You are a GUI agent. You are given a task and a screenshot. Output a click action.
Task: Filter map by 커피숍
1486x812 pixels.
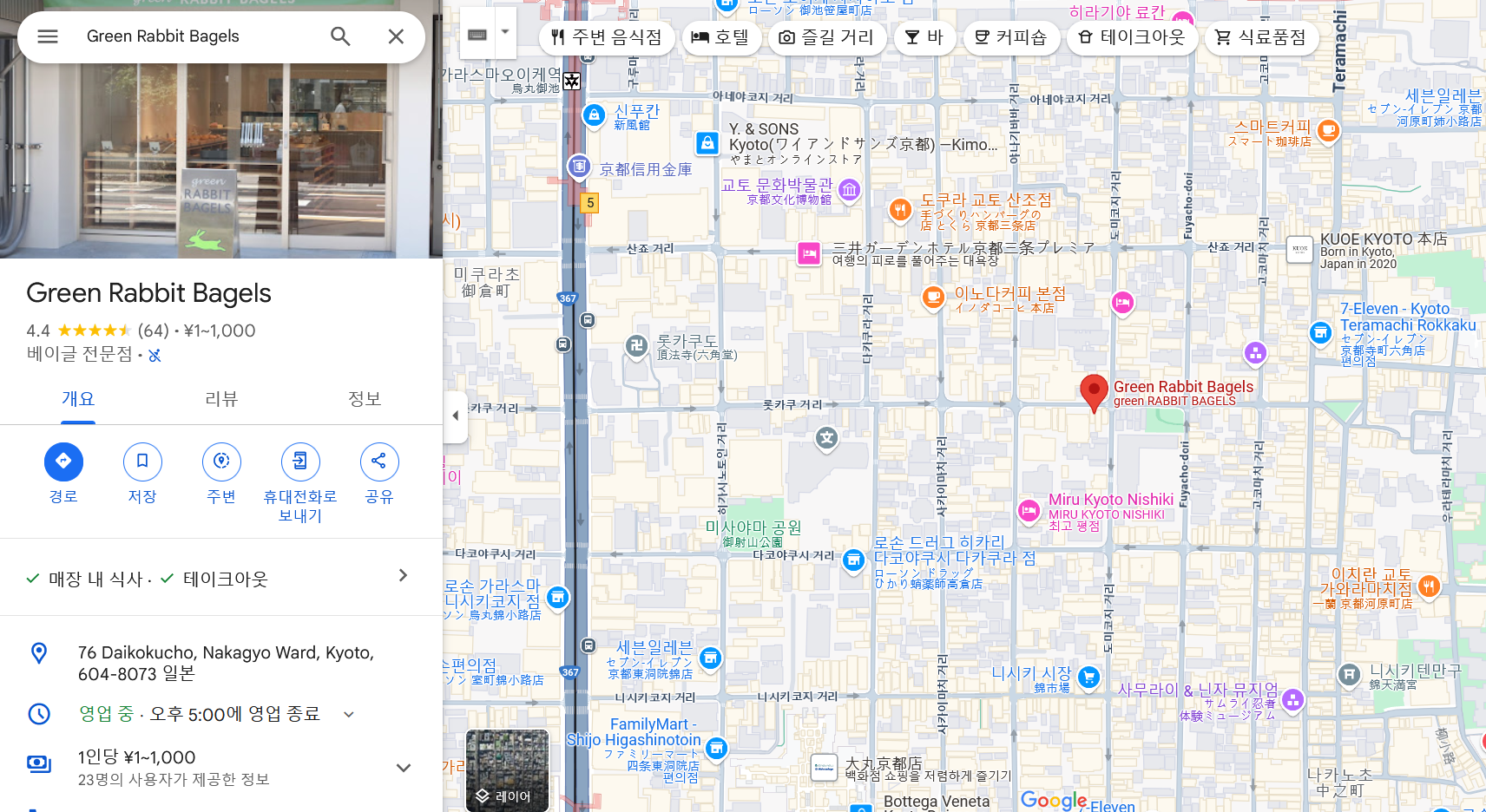[x=1010, y=37]
